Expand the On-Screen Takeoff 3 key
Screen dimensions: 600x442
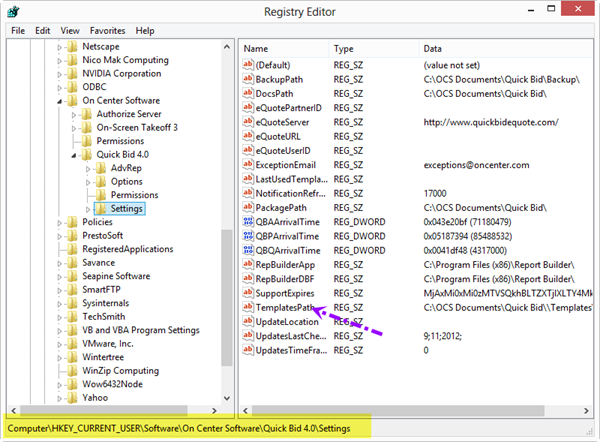click(74, 128)
